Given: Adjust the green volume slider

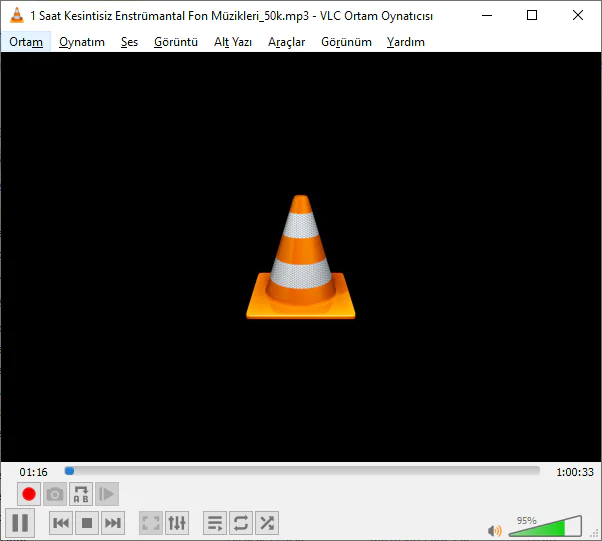Looking at the screenshot, I should (x=545, y=527).
